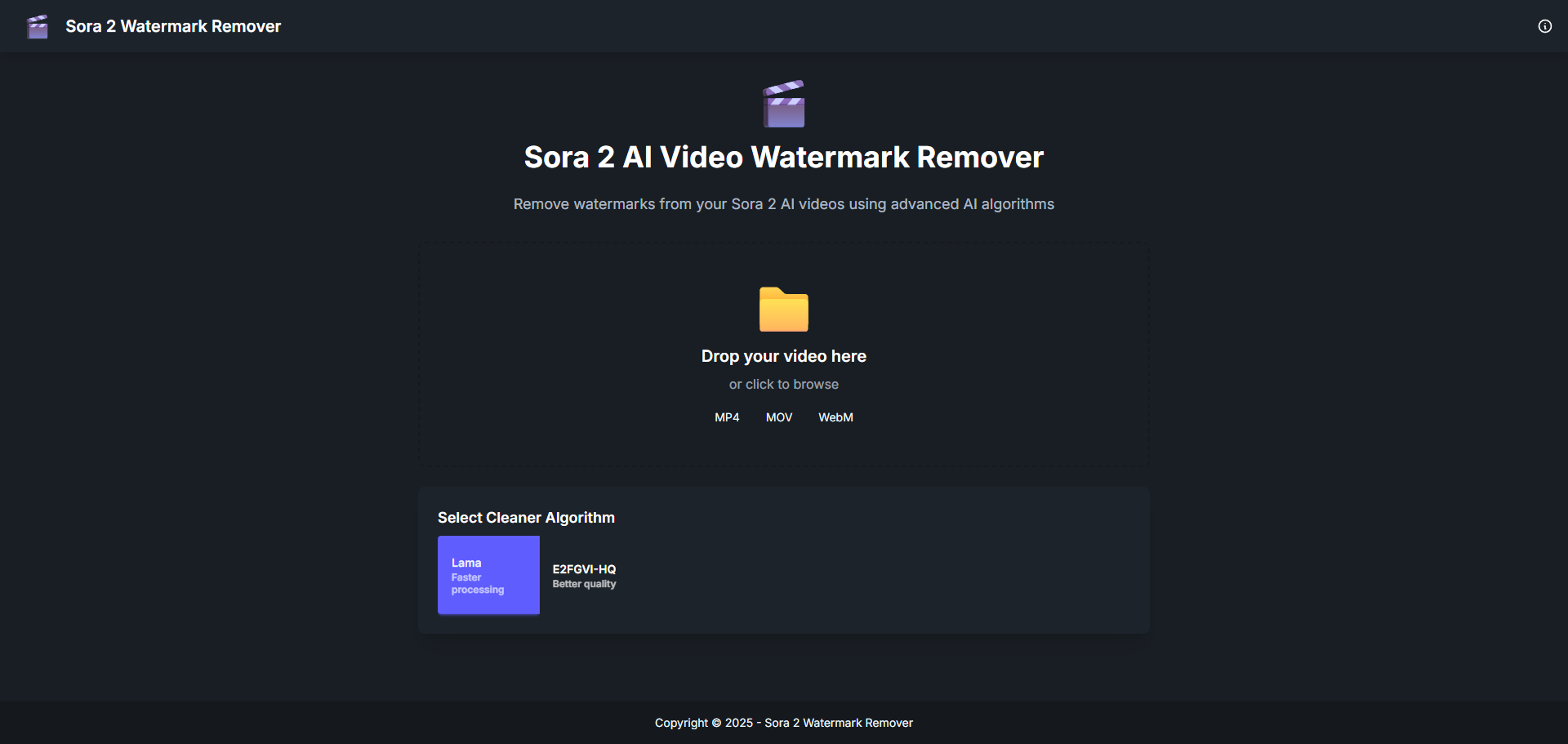Image resolution: width=1568 pixels, height=744 pixels.
Task: Click the 'Sora 2 Watermark Remover' header title
Action: click(x=173, y=26)
